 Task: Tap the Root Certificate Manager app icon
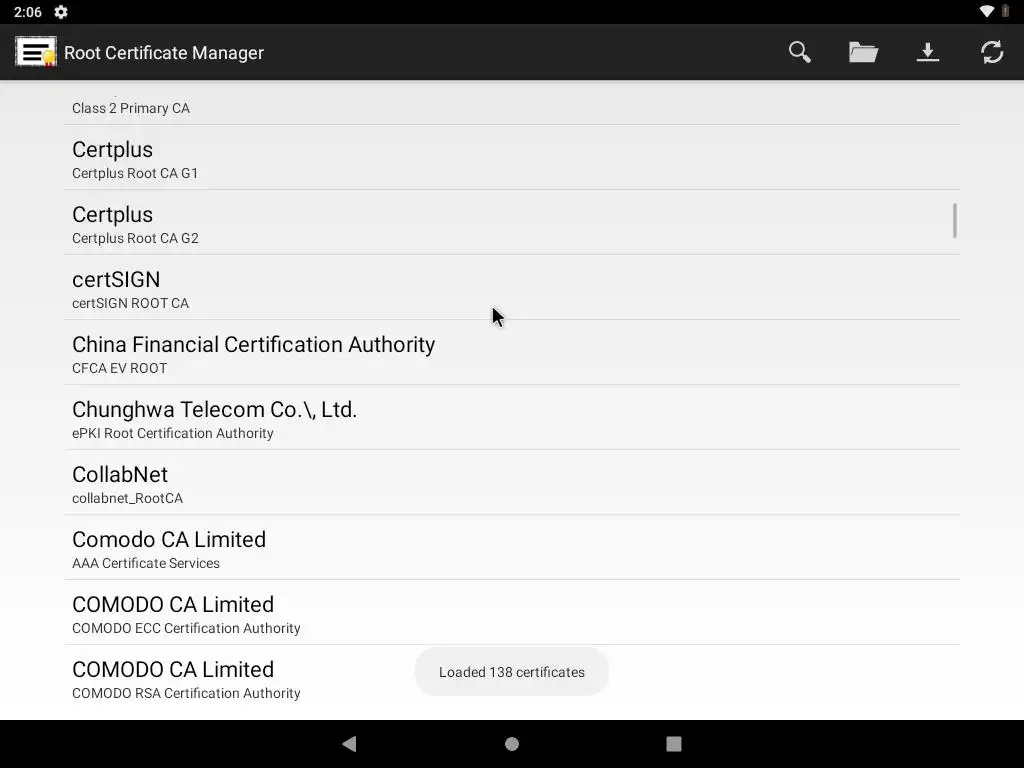pyautogui.click(x=35, y=52)
